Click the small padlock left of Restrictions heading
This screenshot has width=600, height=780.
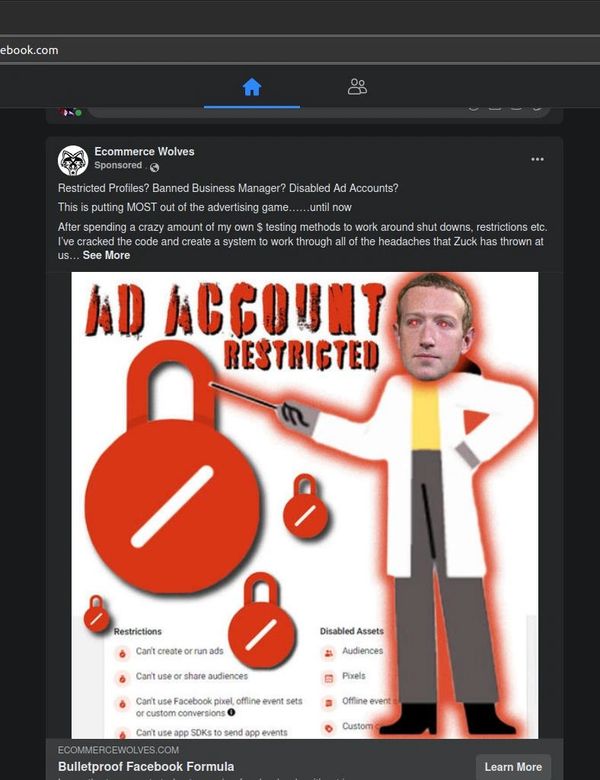[x=96, y=613]
